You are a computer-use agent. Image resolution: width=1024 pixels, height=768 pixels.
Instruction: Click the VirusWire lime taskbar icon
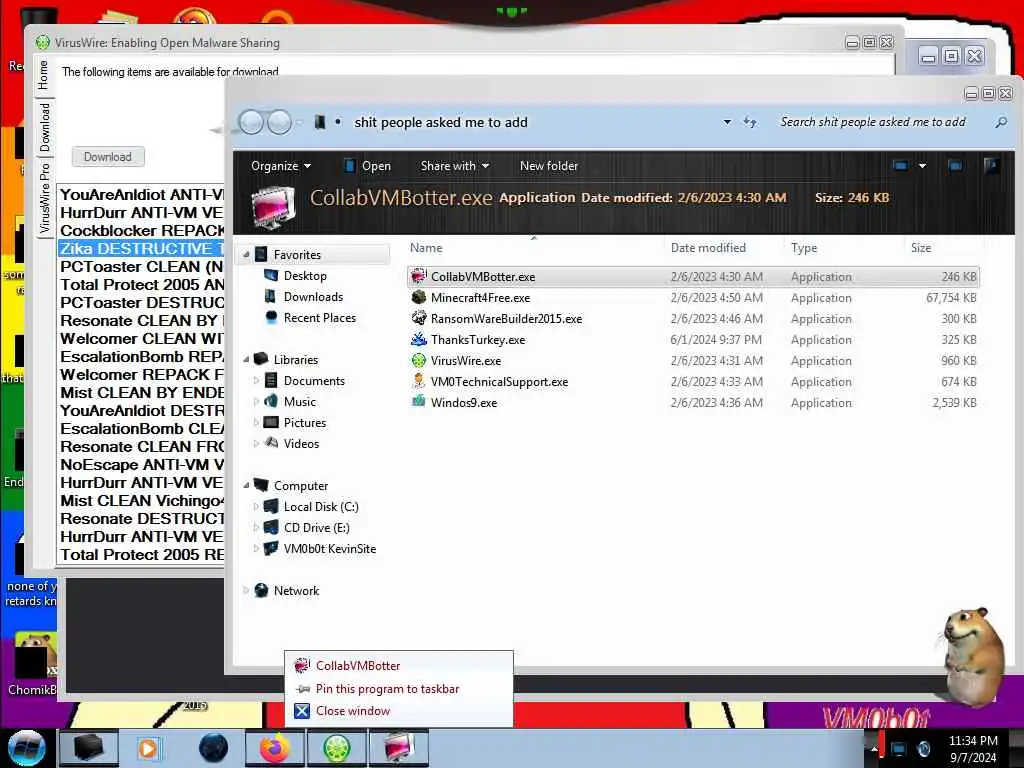[336, 748]
